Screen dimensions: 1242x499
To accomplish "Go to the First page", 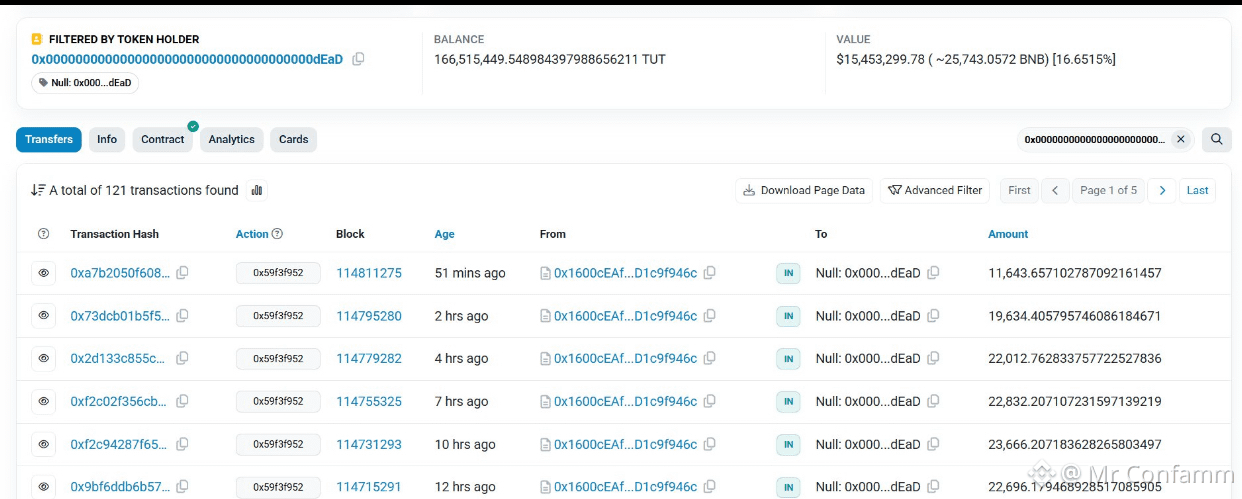I will [x=1019, y=190].
